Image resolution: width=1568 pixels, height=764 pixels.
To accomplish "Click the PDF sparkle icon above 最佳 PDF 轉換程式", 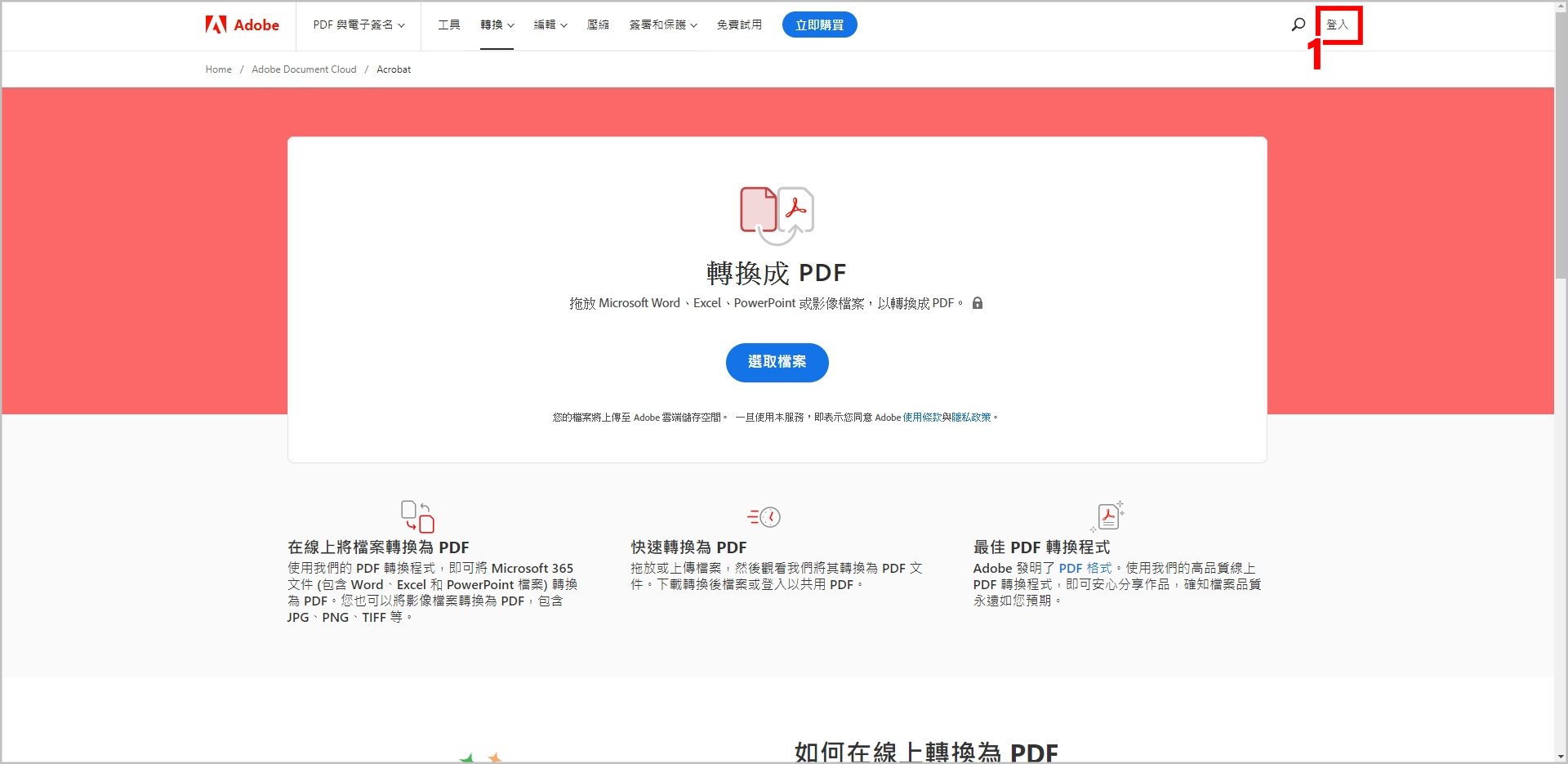I will pyautogui.click(x=1108, y=516).
